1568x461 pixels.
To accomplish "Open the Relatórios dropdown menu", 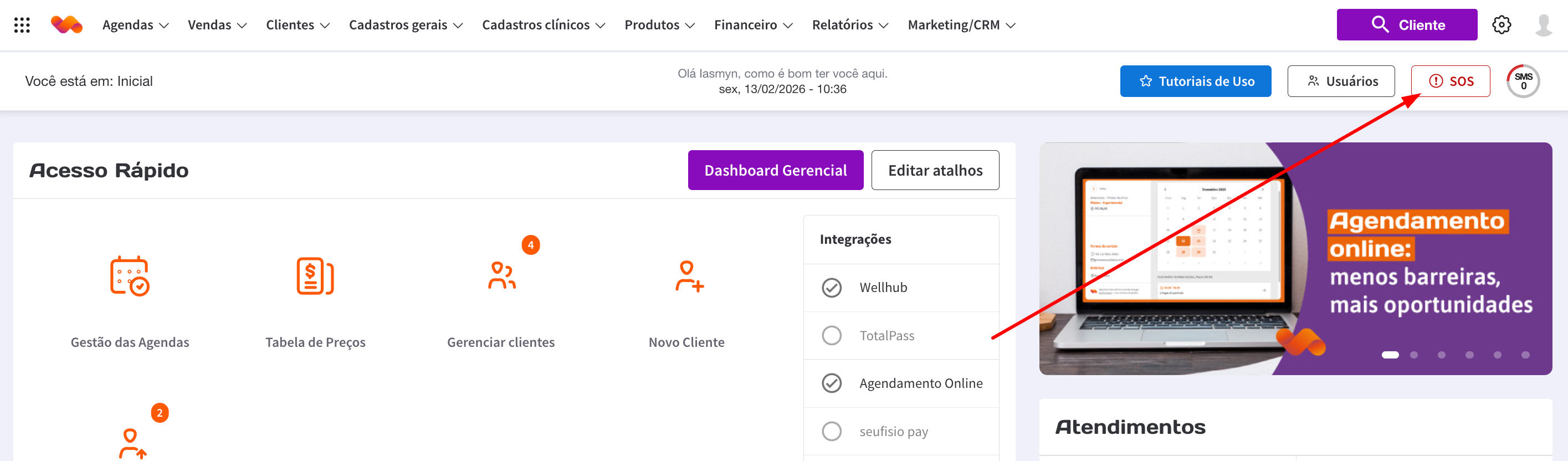I will (x=850, y=25).
